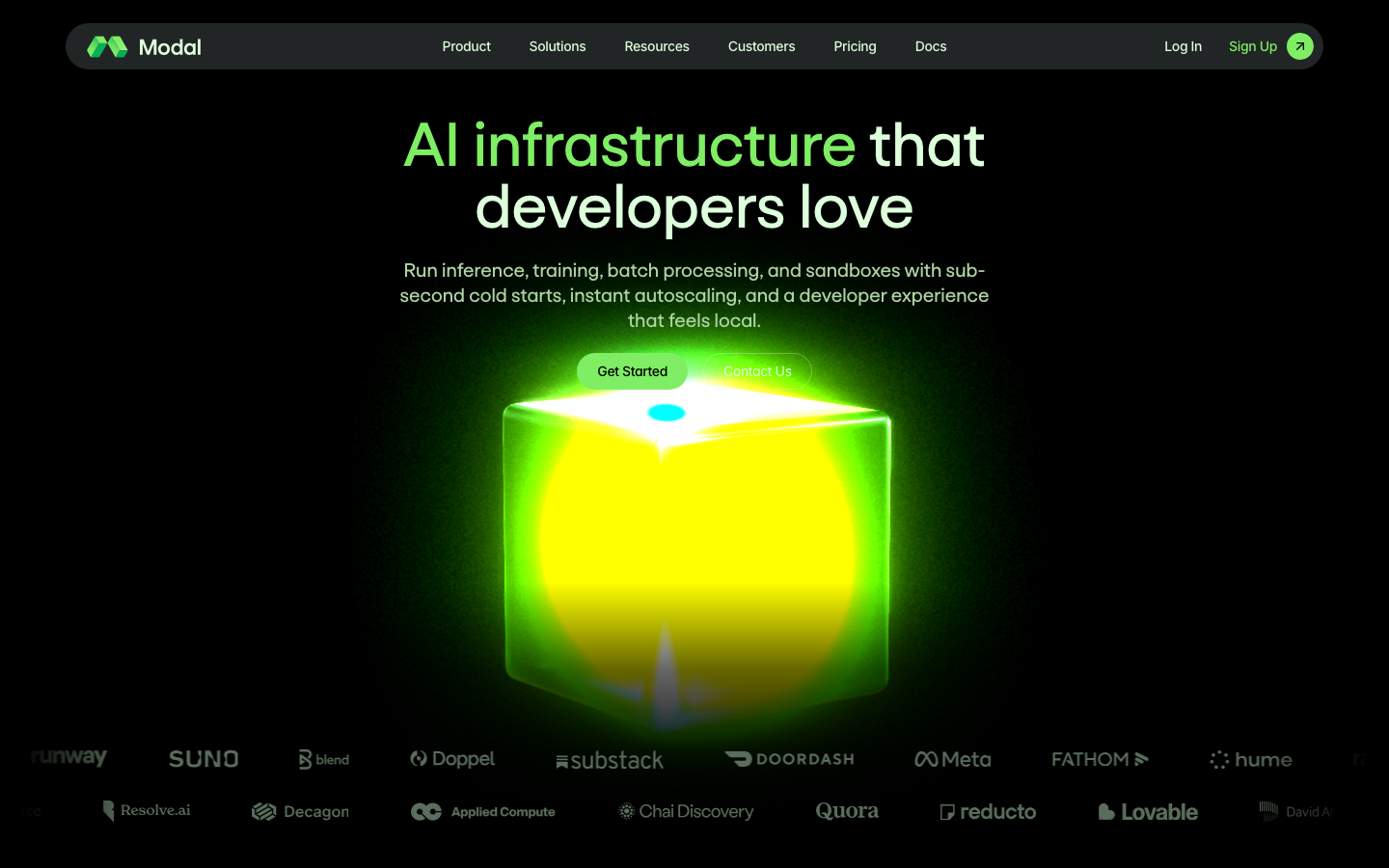Click the Contact Us button

click(x=757, y=371)
